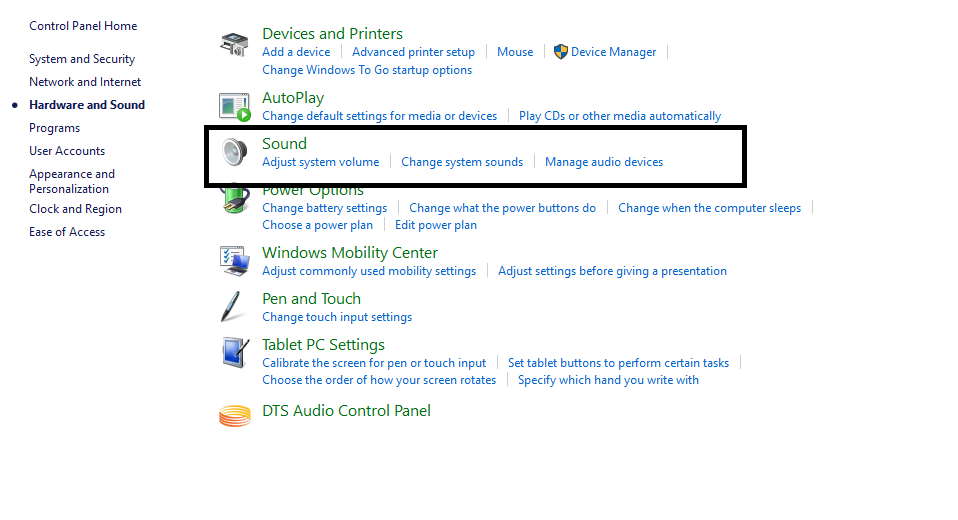This screenshot has width=958, height=520.
Task: Open Network and Internet category
Action: (x=85, y=82)
